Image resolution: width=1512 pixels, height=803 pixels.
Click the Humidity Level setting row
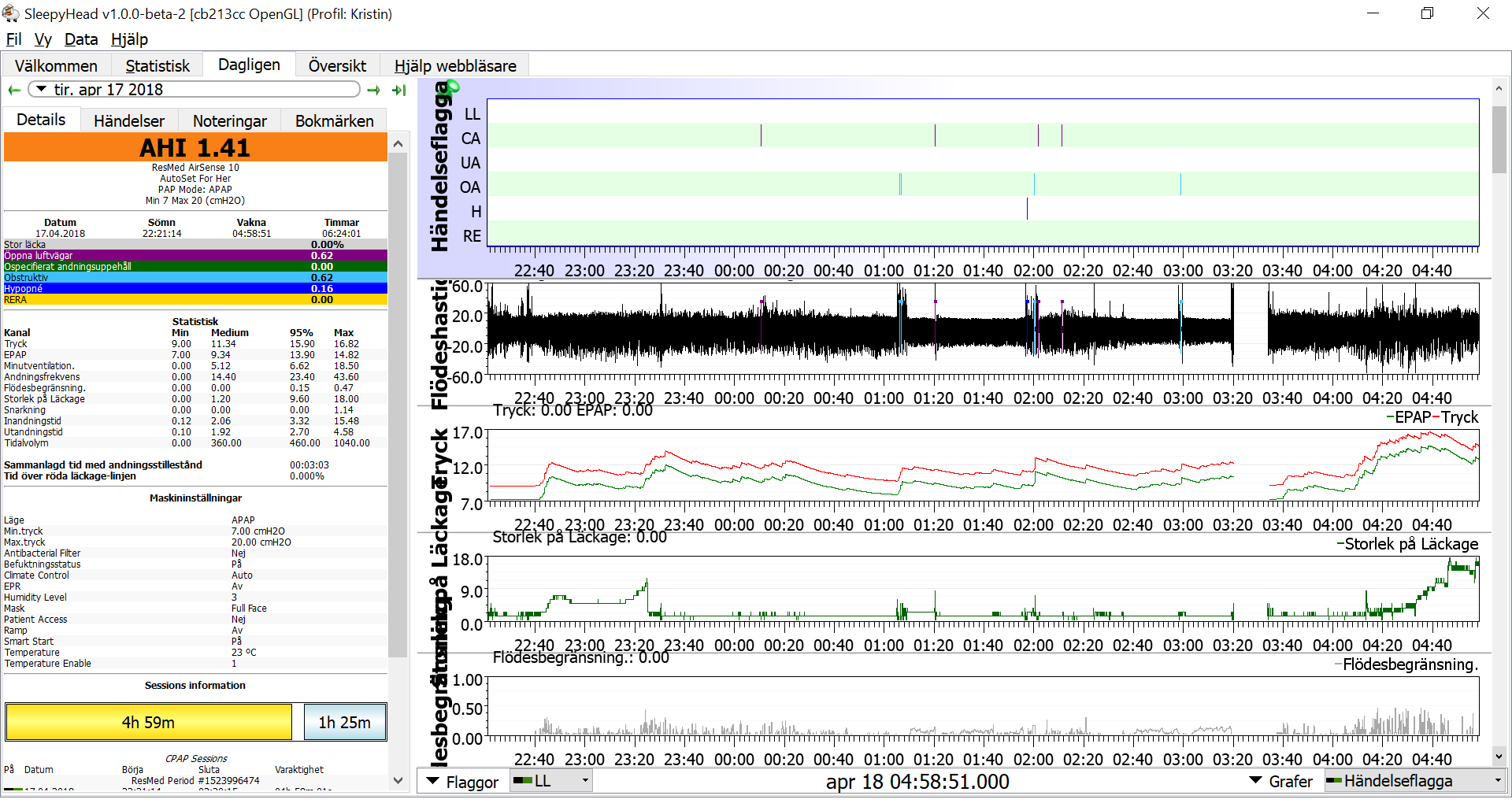(x=195, y=598)
